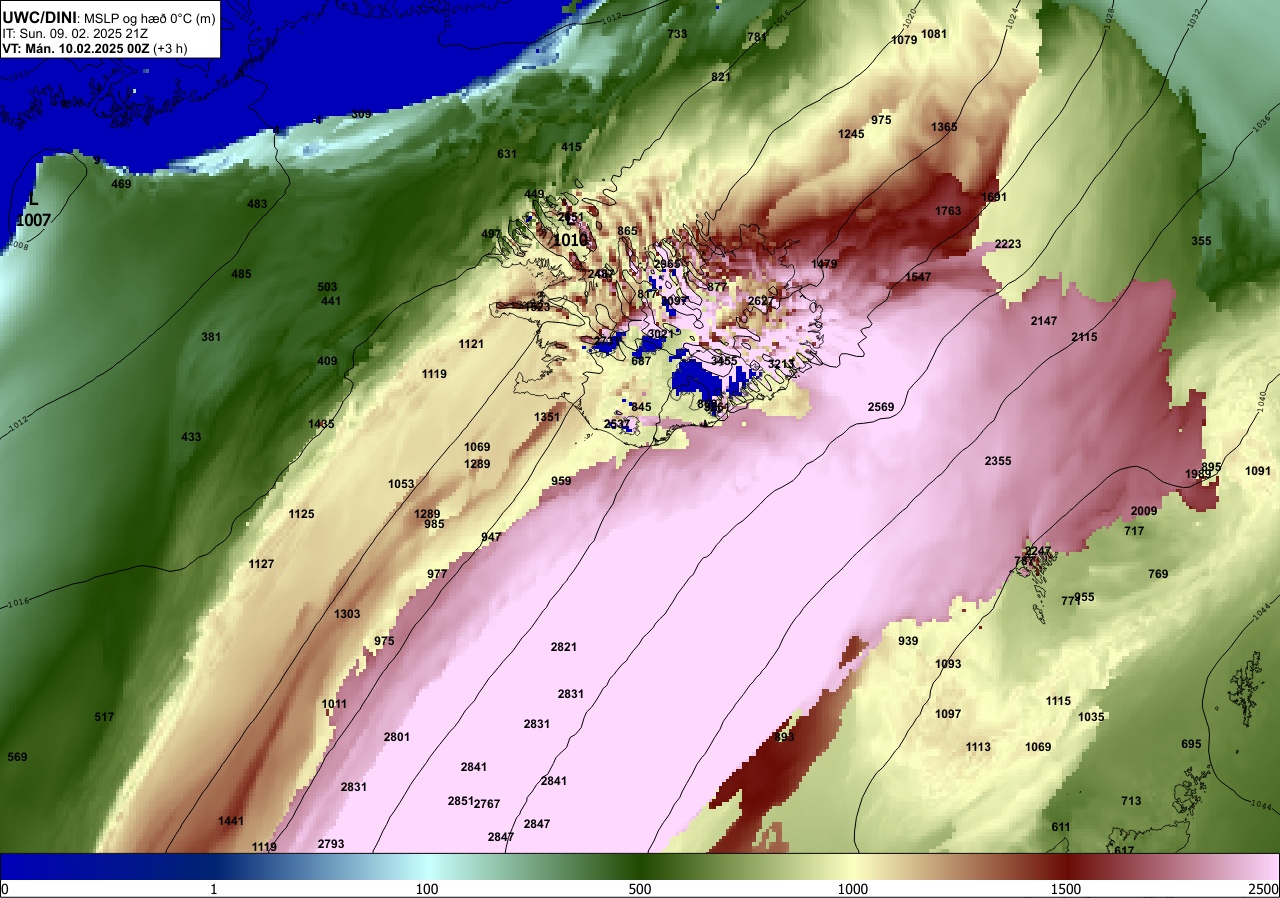
Task: Click the 2851 height value
Action: tap(460, 801)
